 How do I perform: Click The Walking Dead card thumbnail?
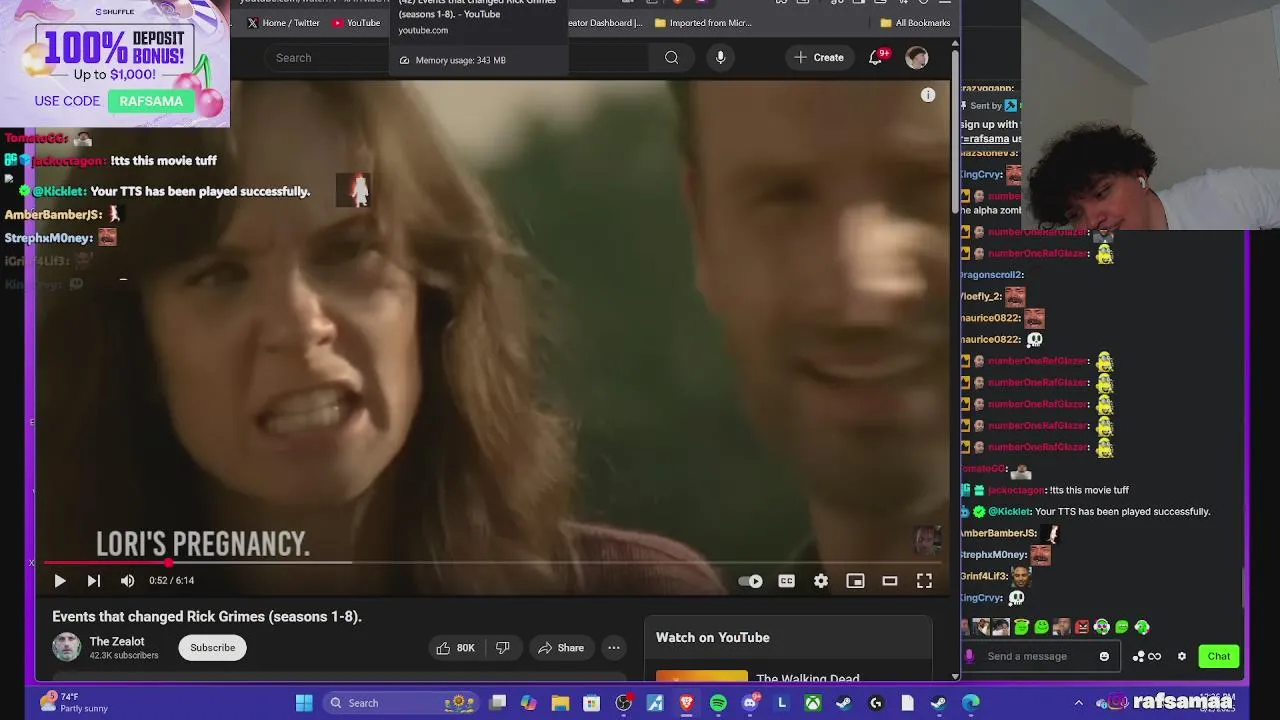click(701, 676)
